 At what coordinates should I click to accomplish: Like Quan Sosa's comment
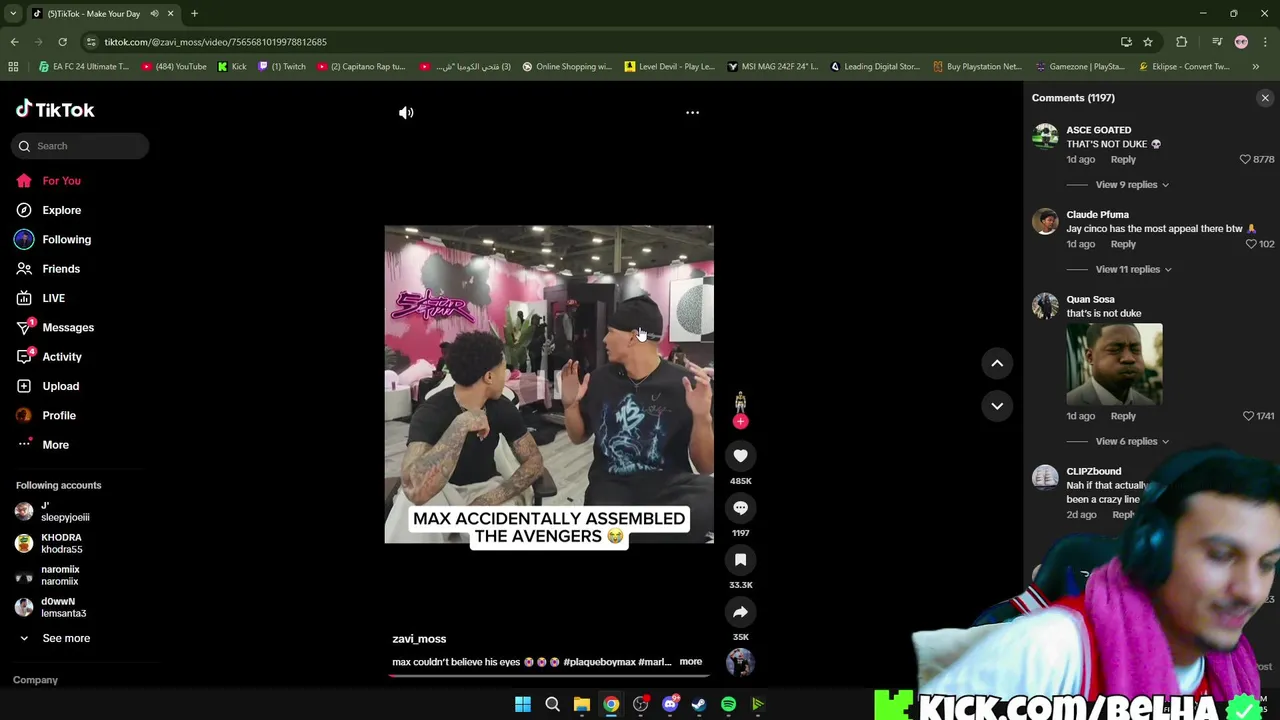pyautogui.click(x=1248, y=416)
